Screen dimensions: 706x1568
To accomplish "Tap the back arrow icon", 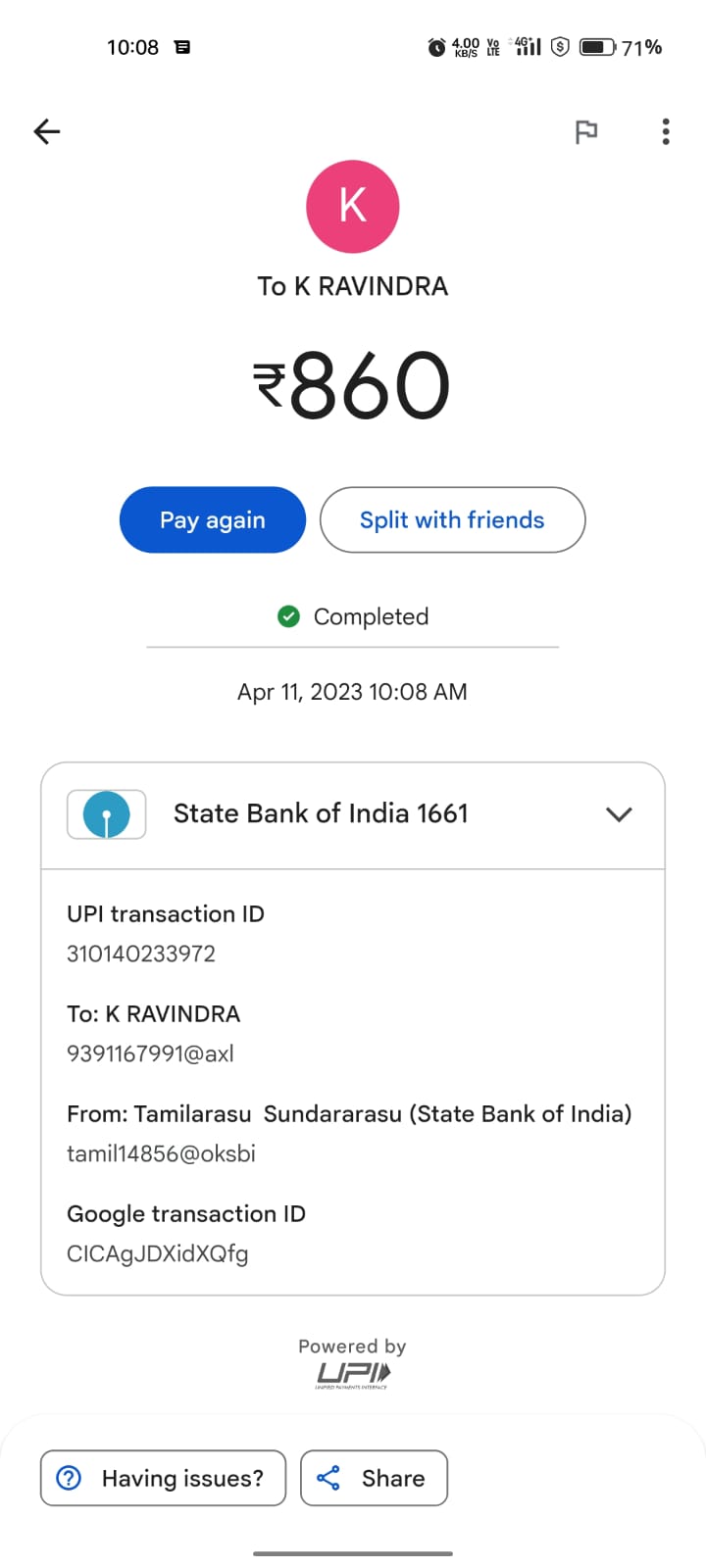I will [47, 131].
